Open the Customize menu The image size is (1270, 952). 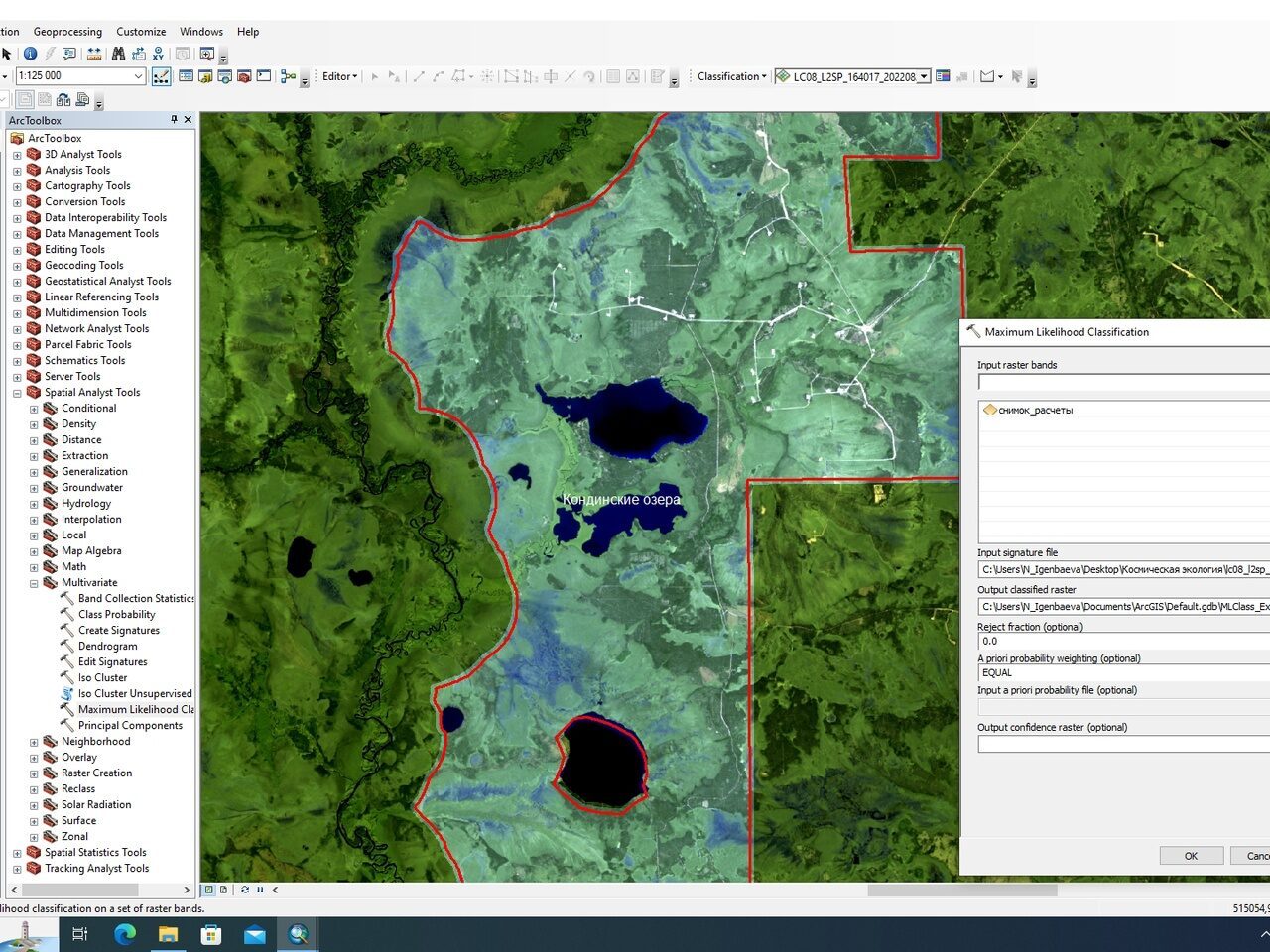click(141, 32)
